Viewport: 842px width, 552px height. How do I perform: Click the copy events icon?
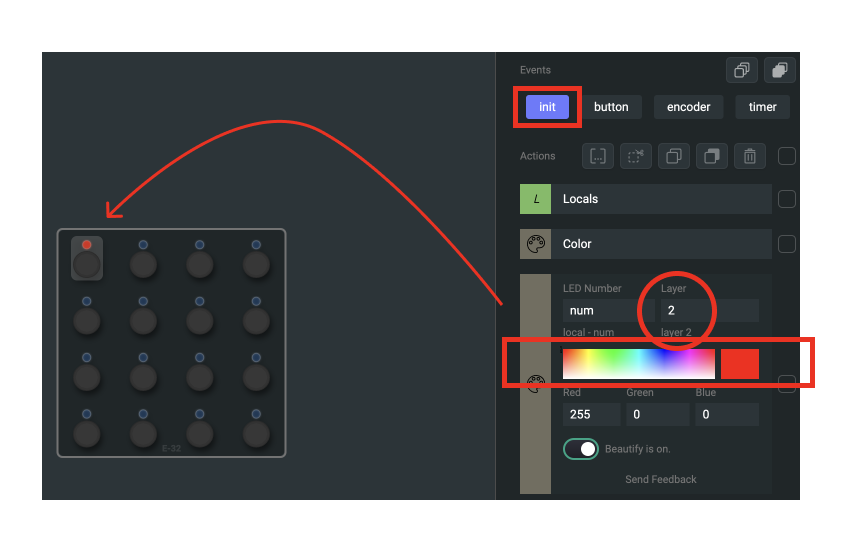(x=742, y=70)
